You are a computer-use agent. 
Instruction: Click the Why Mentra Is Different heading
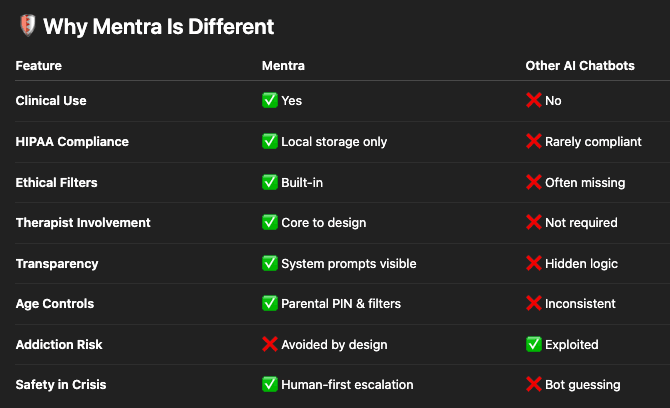tap(159, 26)
